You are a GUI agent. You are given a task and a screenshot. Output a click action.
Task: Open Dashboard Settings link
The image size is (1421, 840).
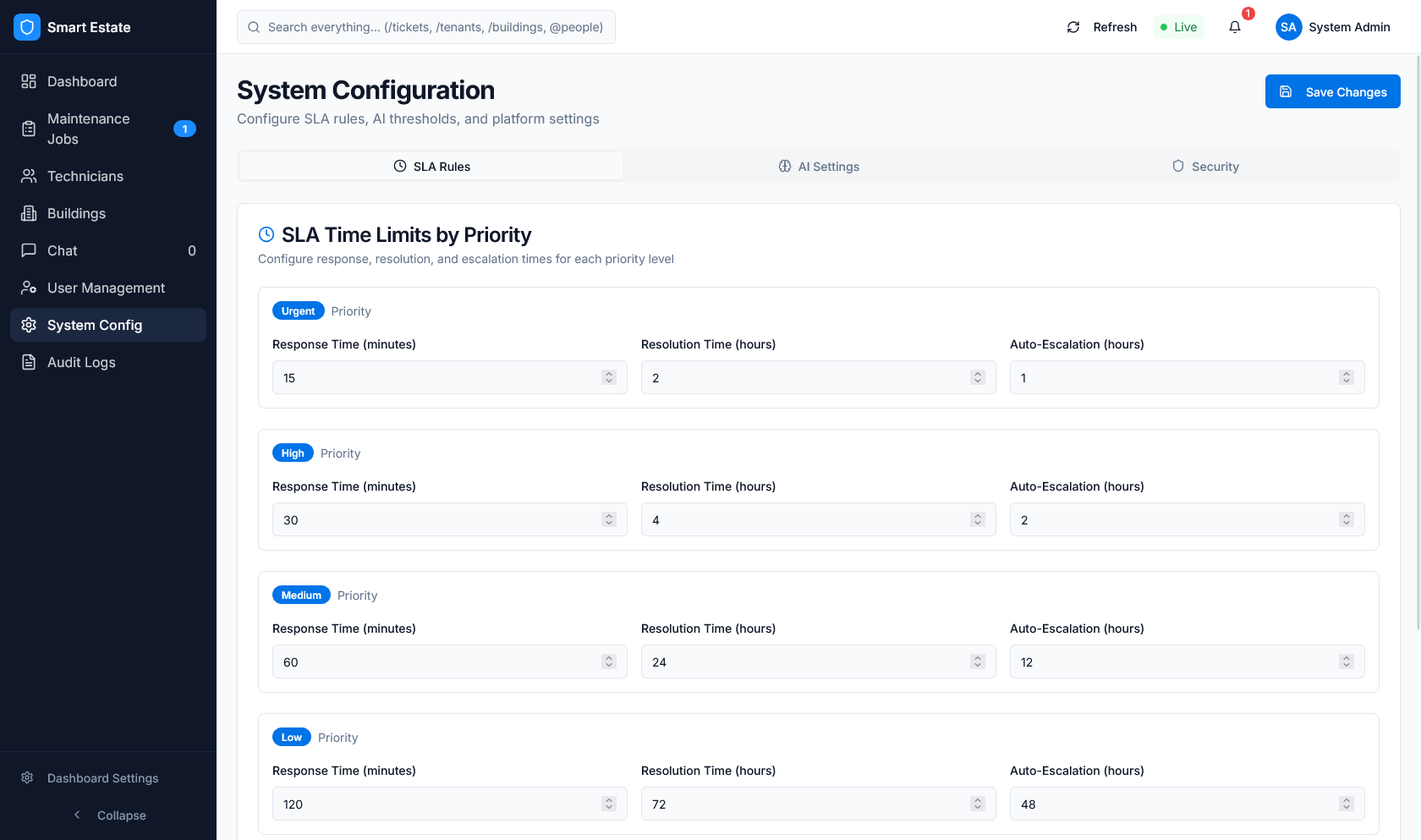coord(102,778)
